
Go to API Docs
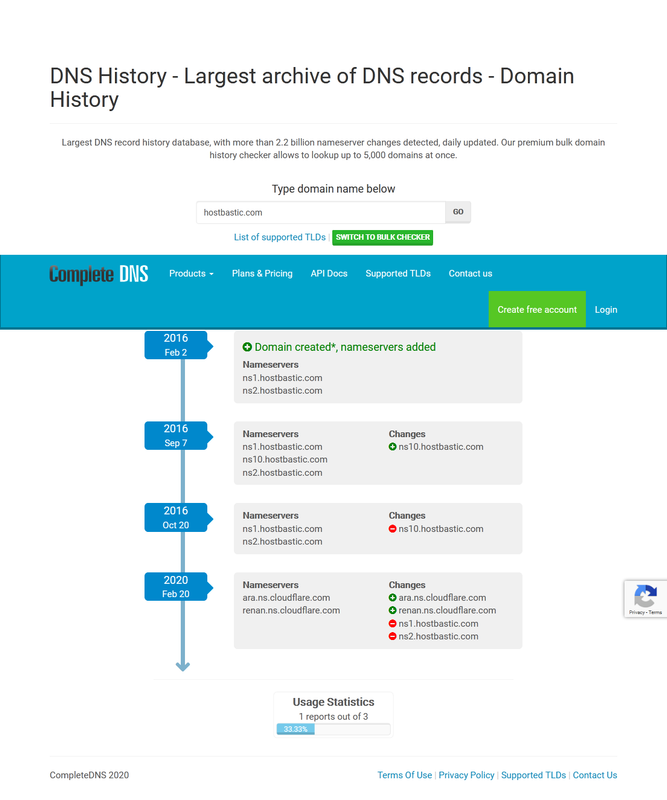pyautogui.click(x=329, y=273)
